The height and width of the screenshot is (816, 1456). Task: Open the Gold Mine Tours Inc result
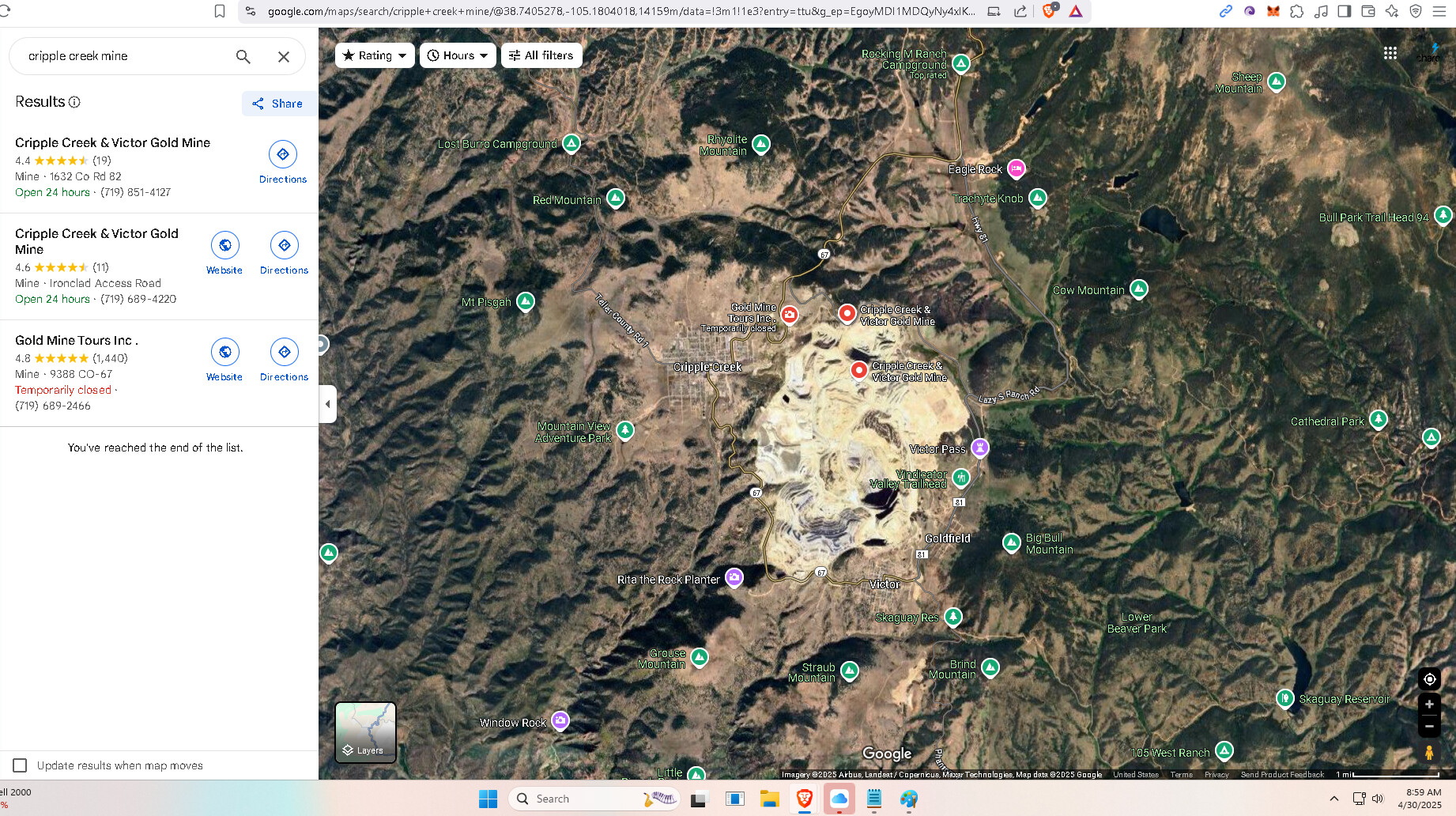tap(77, 341)
